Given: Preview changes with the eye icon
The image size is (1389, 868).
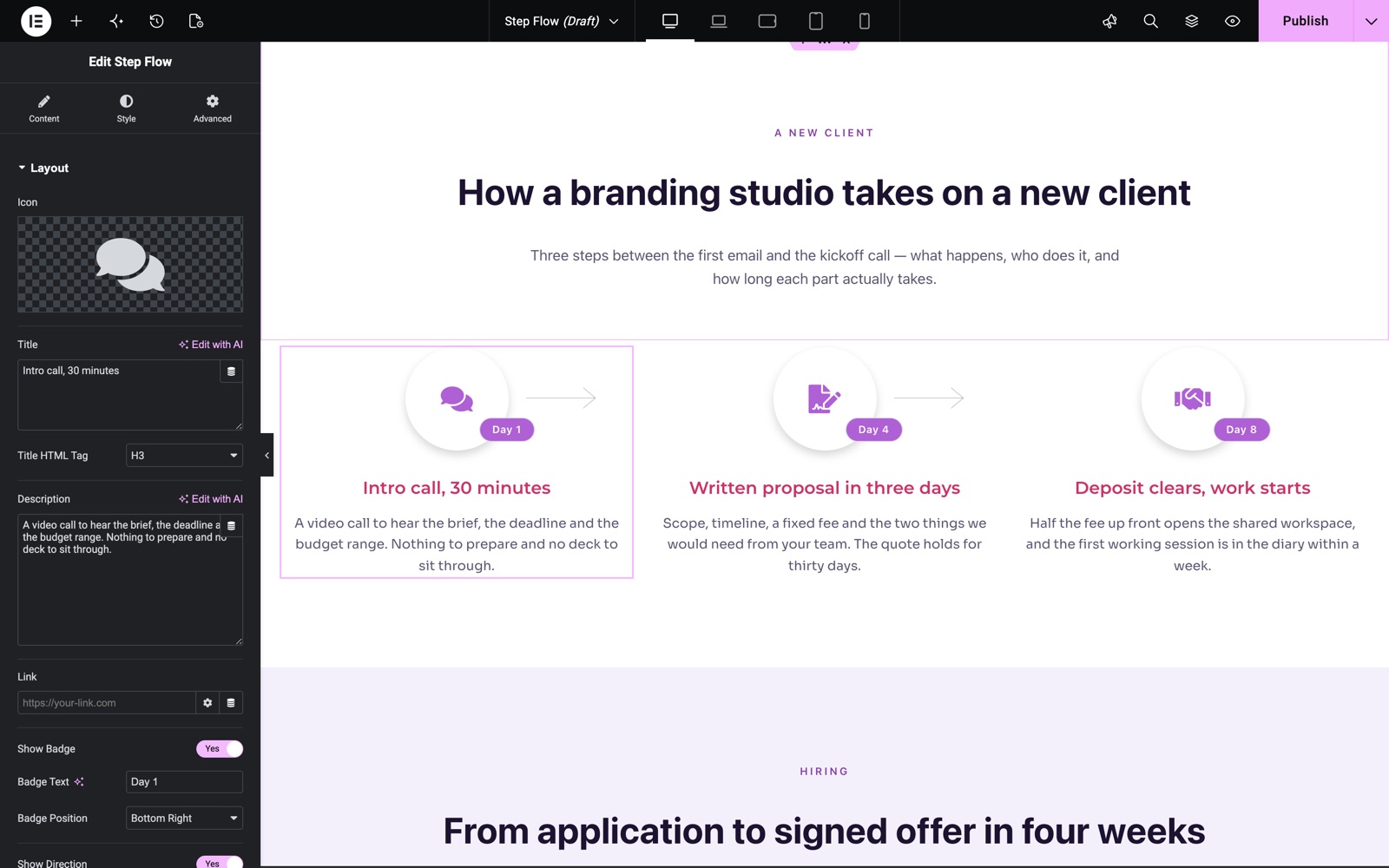Looking at the screenshot, I should pos(1232,21).
